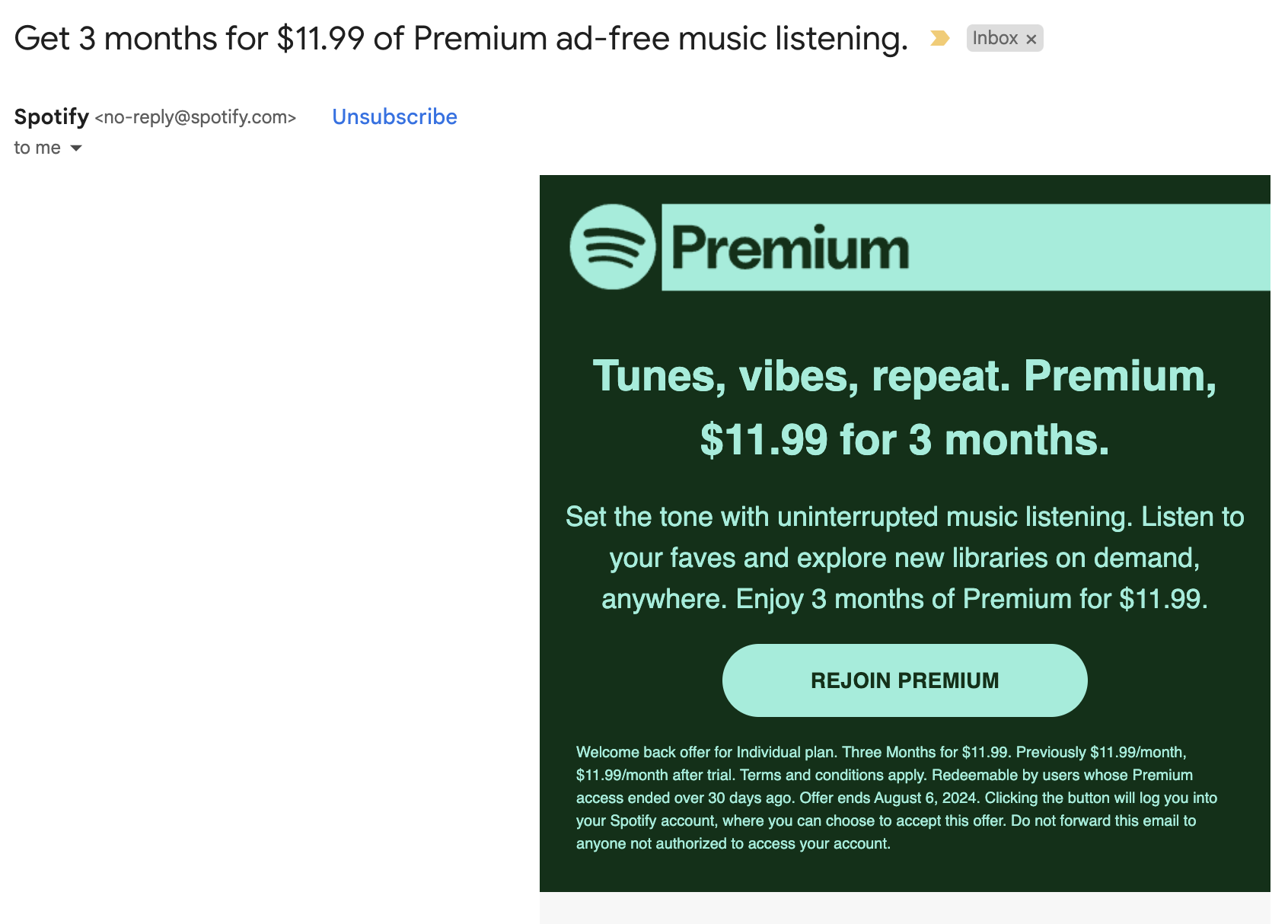The height and width of the screenshot is (924, 1288).
Task: Click the email subject line heading
Action: tap(461, 39)
